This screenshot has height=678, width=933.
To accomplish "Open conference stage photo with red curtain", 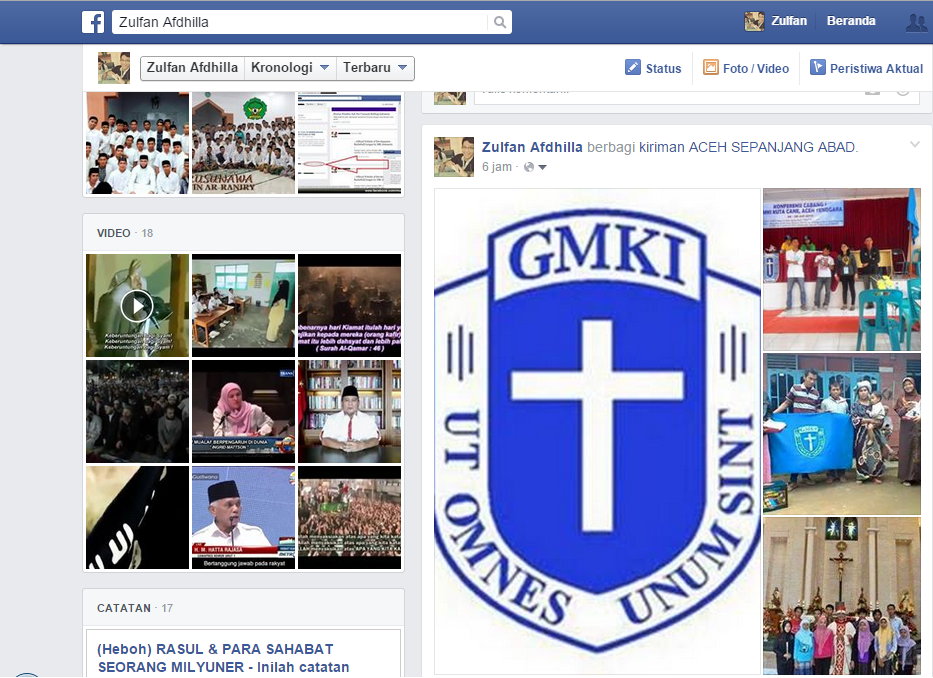I will point(842,269).
